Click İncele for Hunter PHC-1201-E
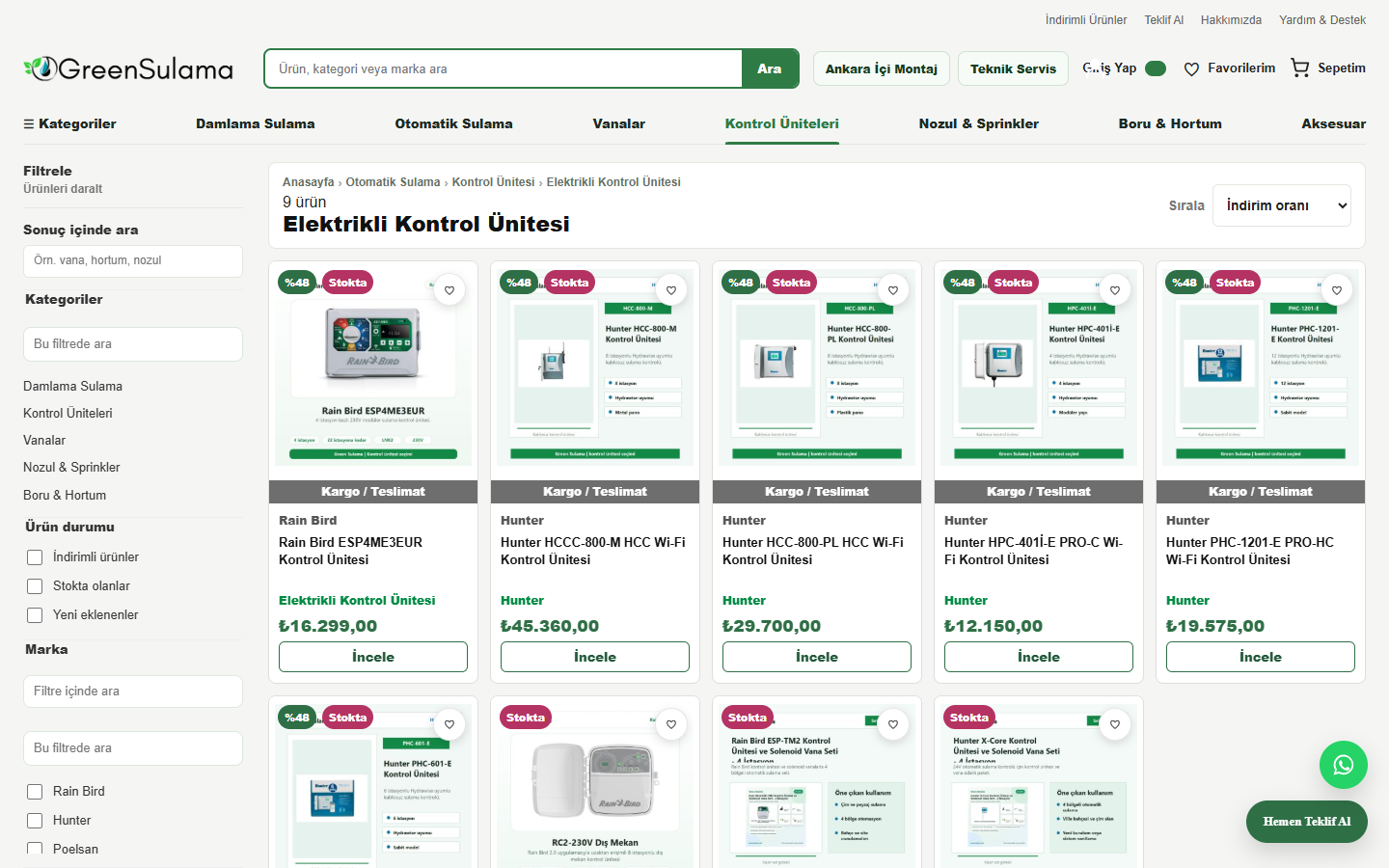 click(x=1261, y=657)
